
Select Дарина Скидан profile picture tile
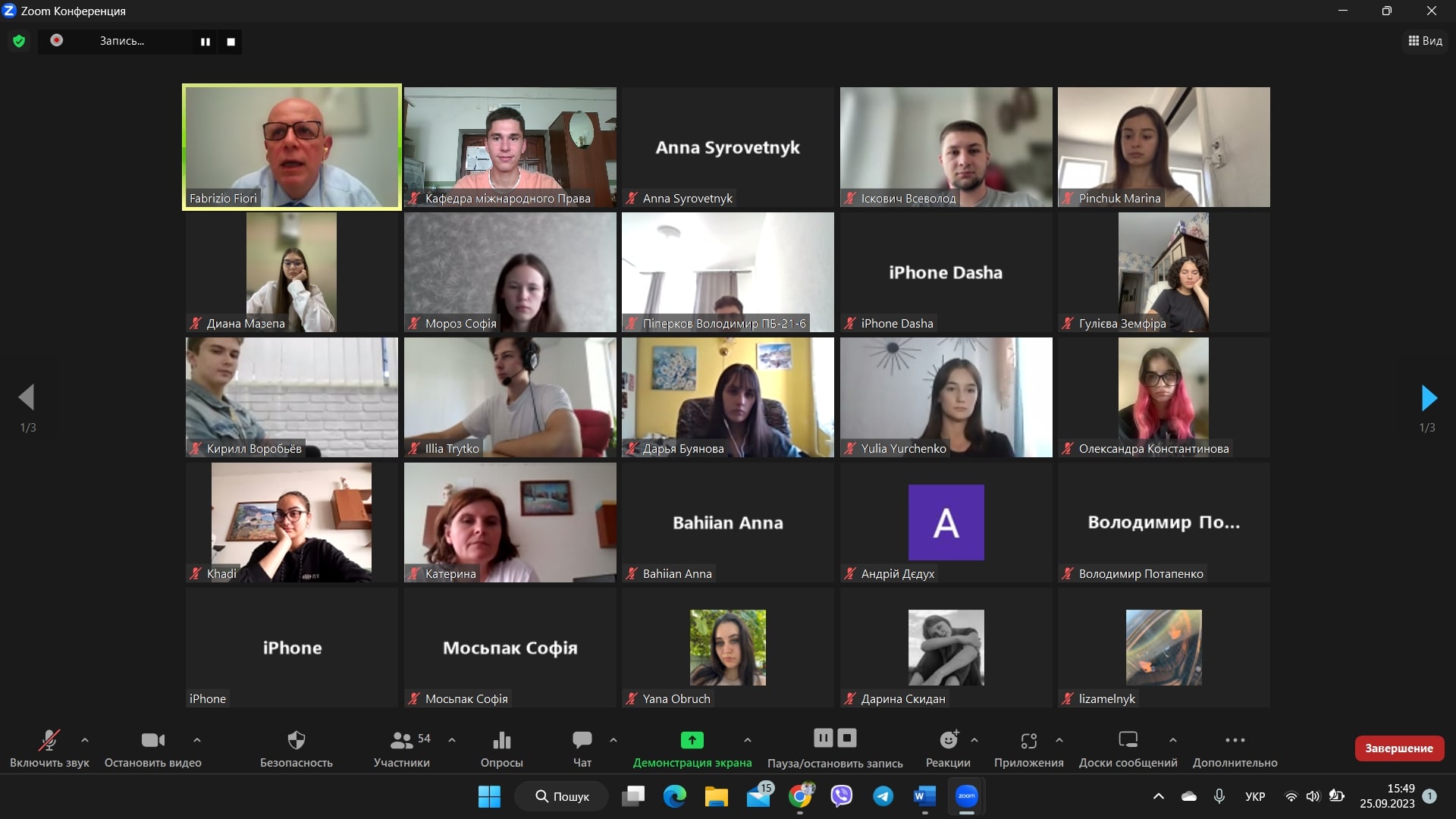946,648
